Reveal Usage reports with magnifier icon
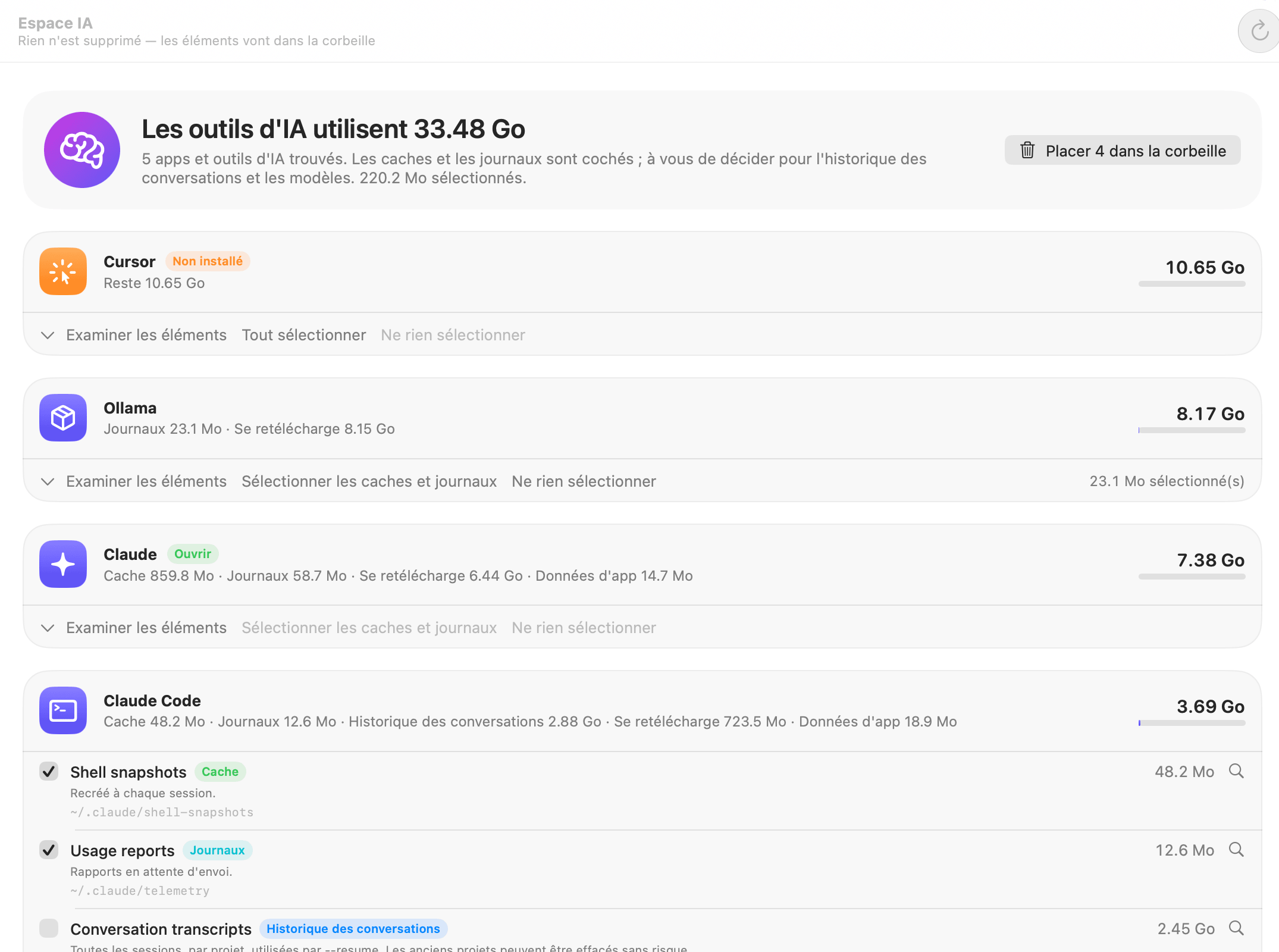This screenshot has height=952, width=1279. pyautogui.click(x=1236, y=850)
